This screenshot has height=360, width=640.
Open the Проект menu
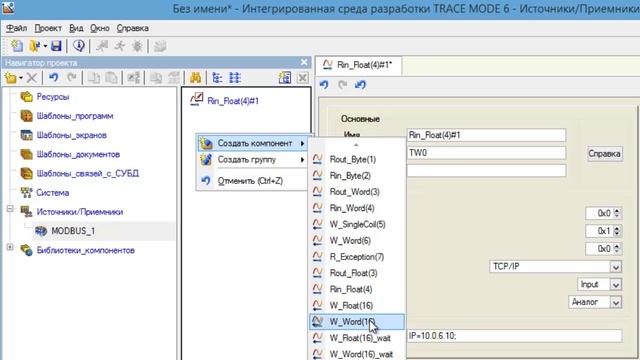(x=48, y=28)
